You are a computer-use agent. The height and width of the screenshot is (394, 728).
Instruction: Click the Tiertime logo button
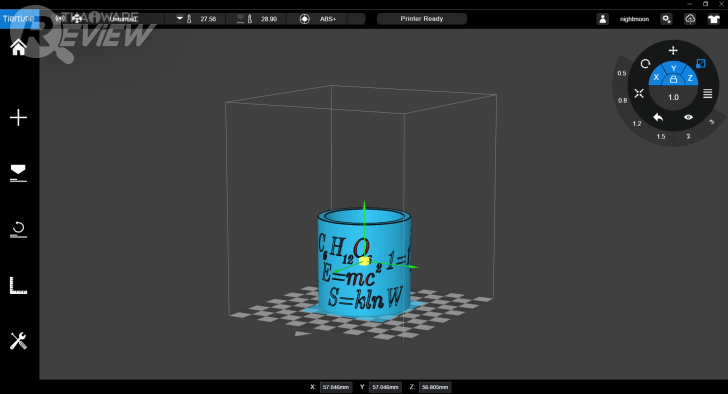[x=19, y=19]
